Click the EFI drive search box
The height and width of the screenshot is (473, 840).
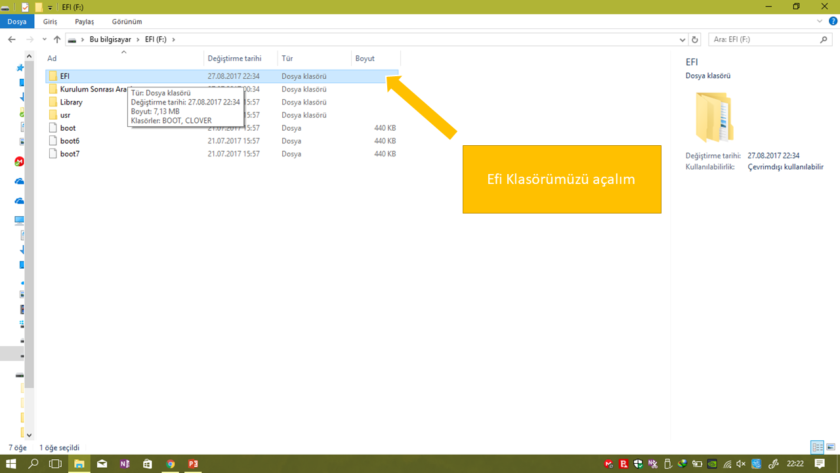coord(765,40)
